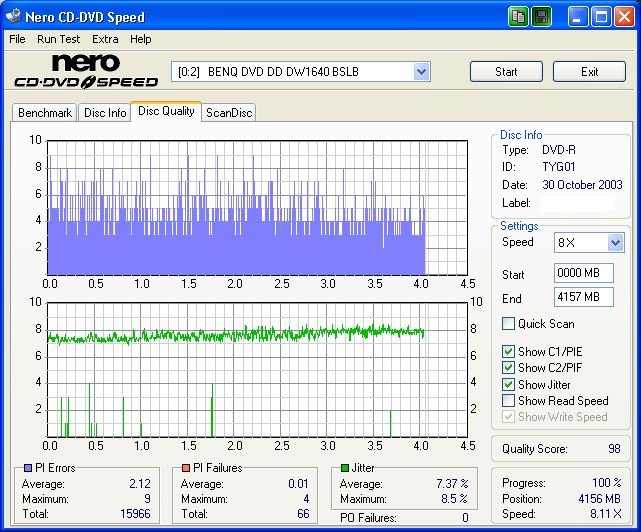
Task: Open the Extra menu
Action: pos(105,39)
